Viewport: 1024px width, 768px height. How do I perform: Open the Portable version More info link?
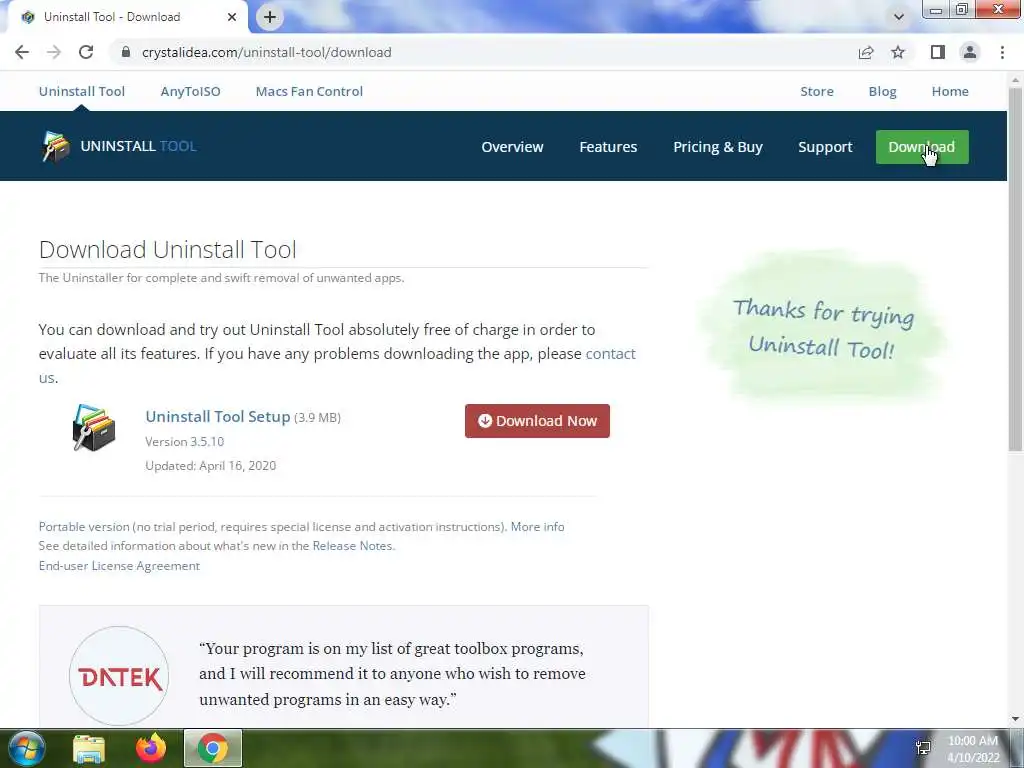537,526
